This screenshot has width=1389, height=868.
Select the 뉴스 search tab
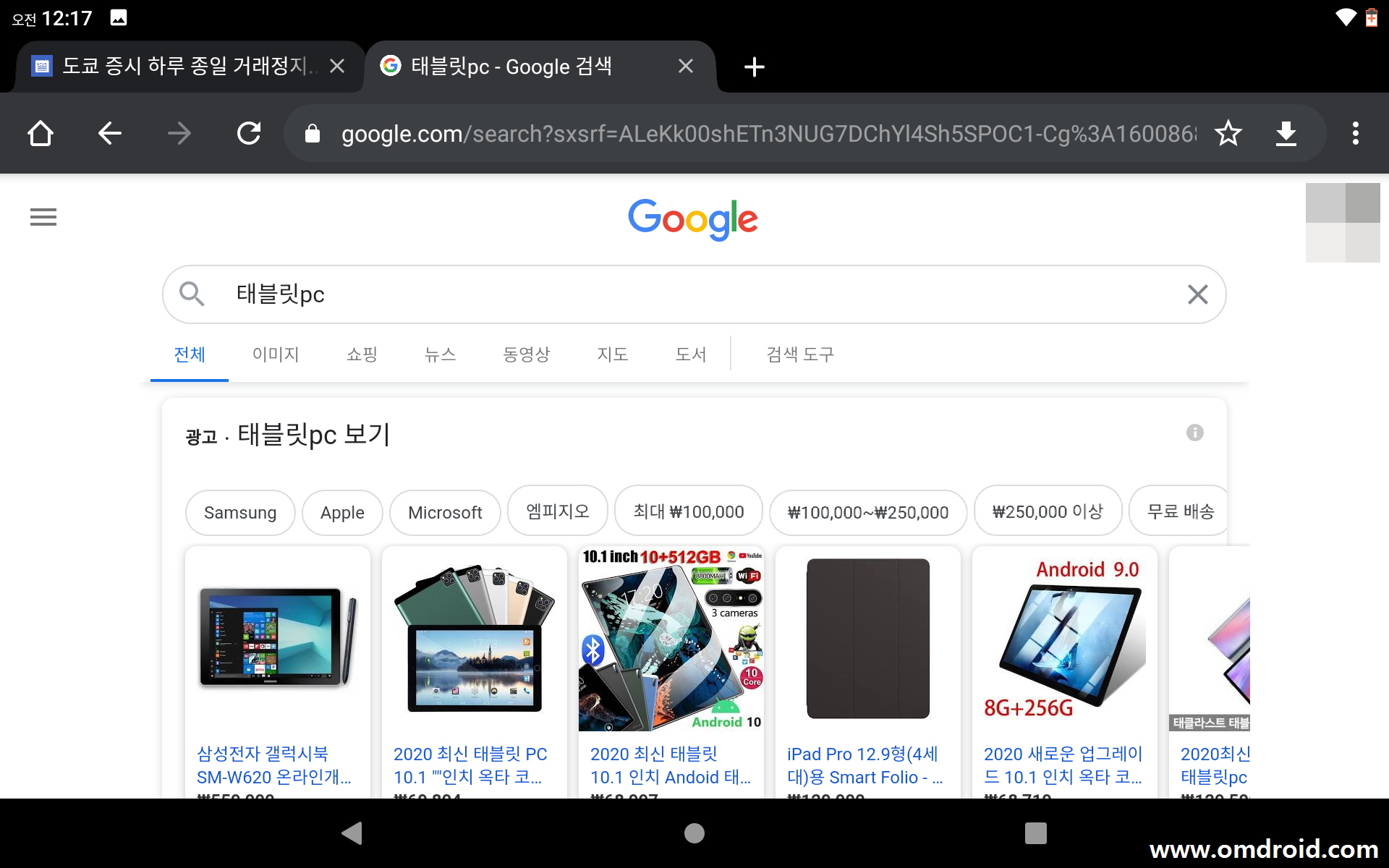(x=440, y=354)
